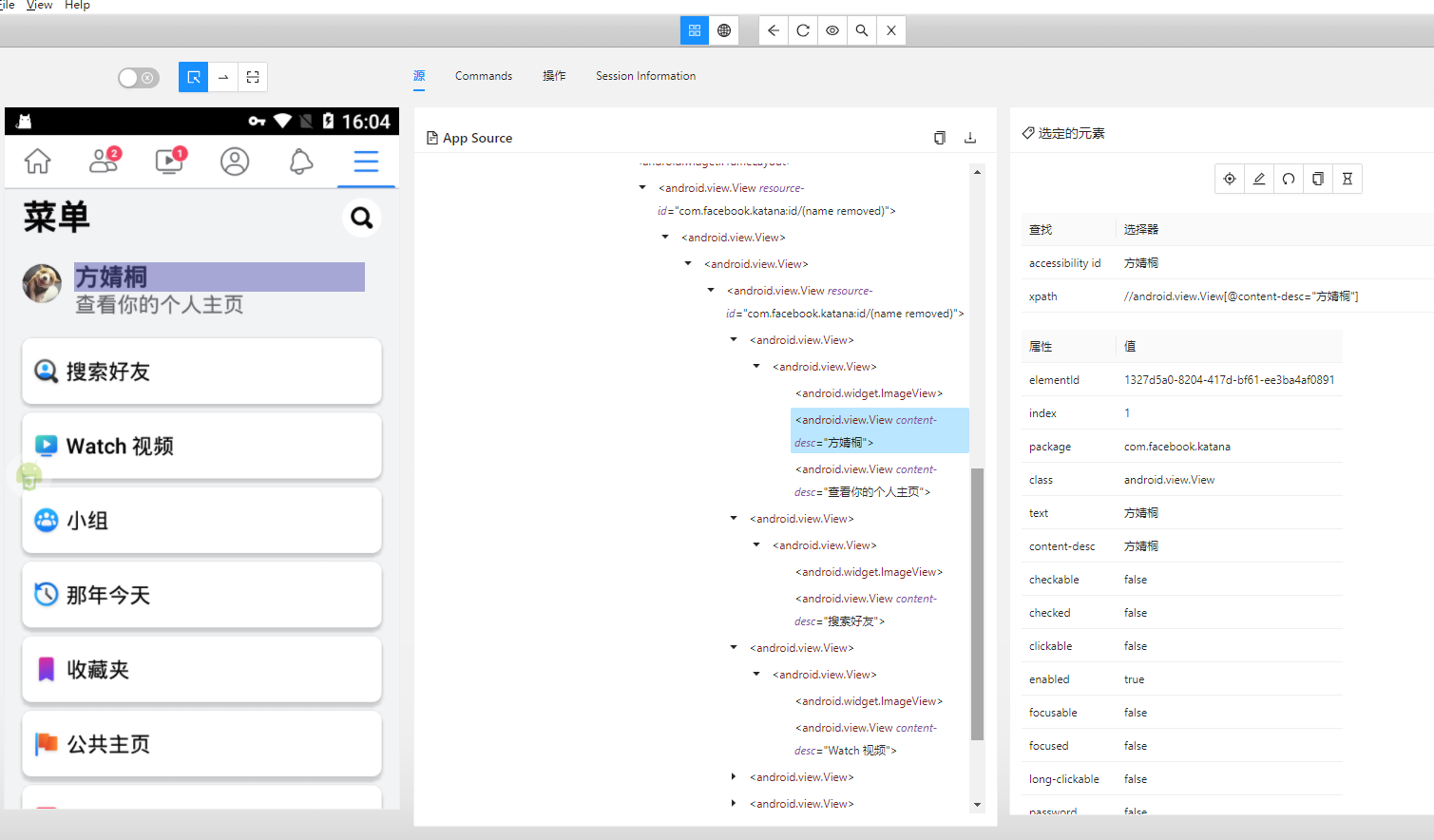Clear the selected element with undo icon
This screenshot has height=840, width=1434.
(x=1289, y=179)
